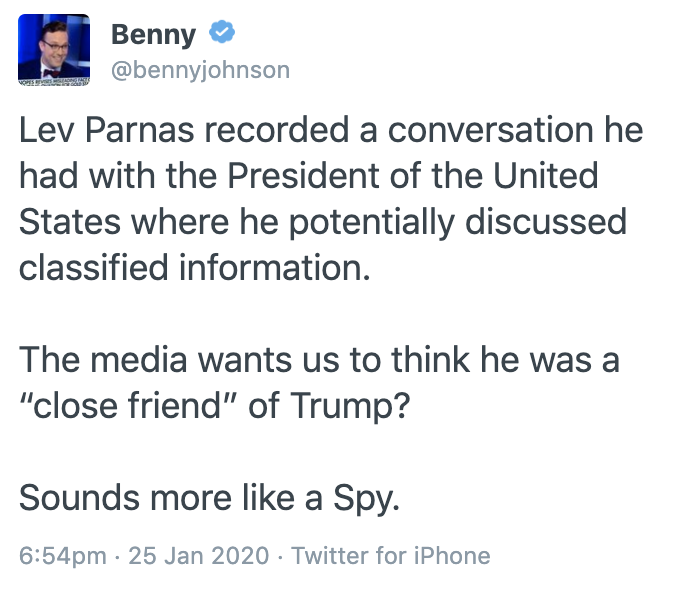This screenshot has width=694, height=600.
Task: Click the news ticker strip in the avatar
Action: coord(54,81)
